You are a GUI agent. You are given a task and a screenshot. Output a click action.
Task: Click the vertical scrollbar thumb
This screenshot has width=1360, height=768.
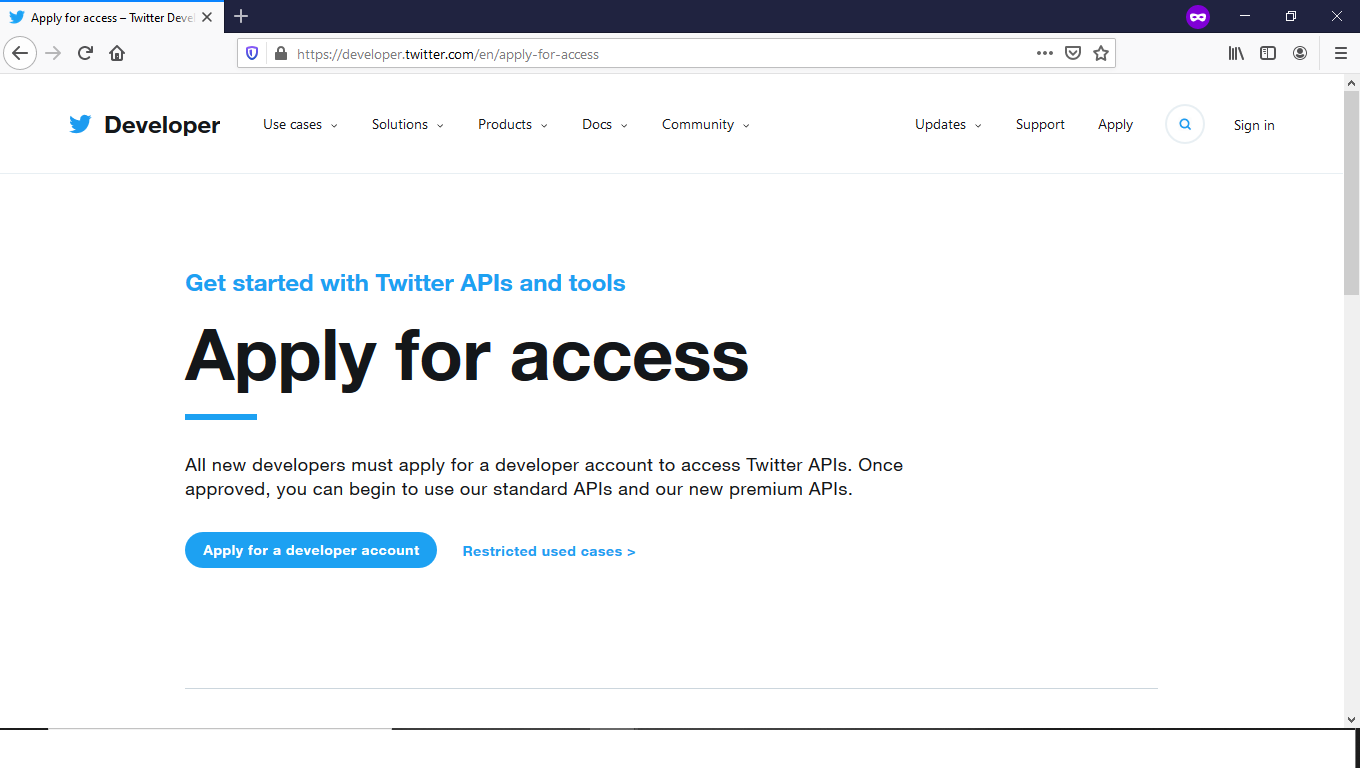point(1351,194)
